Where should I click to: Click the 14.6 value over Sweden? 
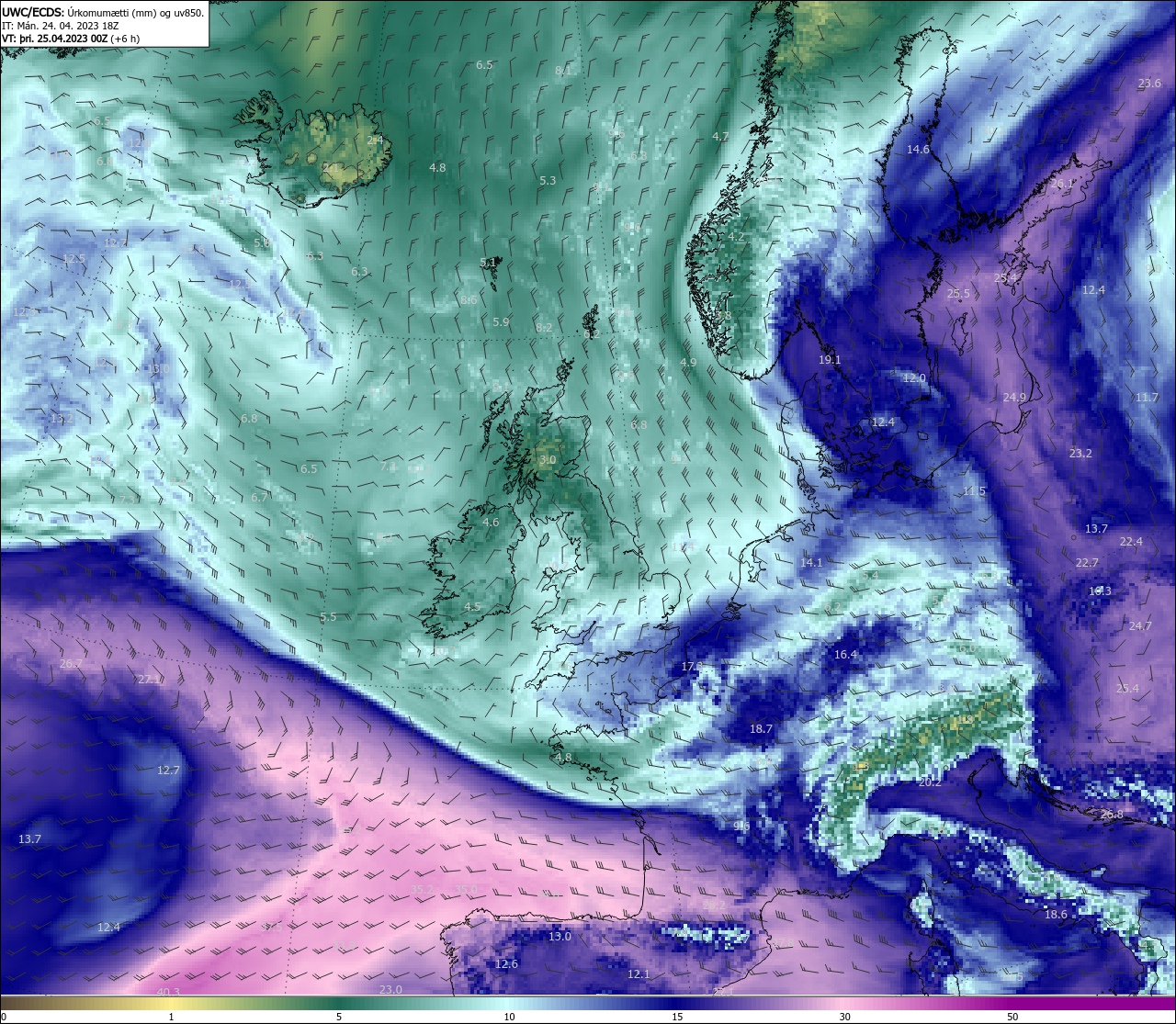[x=918, y=150]
